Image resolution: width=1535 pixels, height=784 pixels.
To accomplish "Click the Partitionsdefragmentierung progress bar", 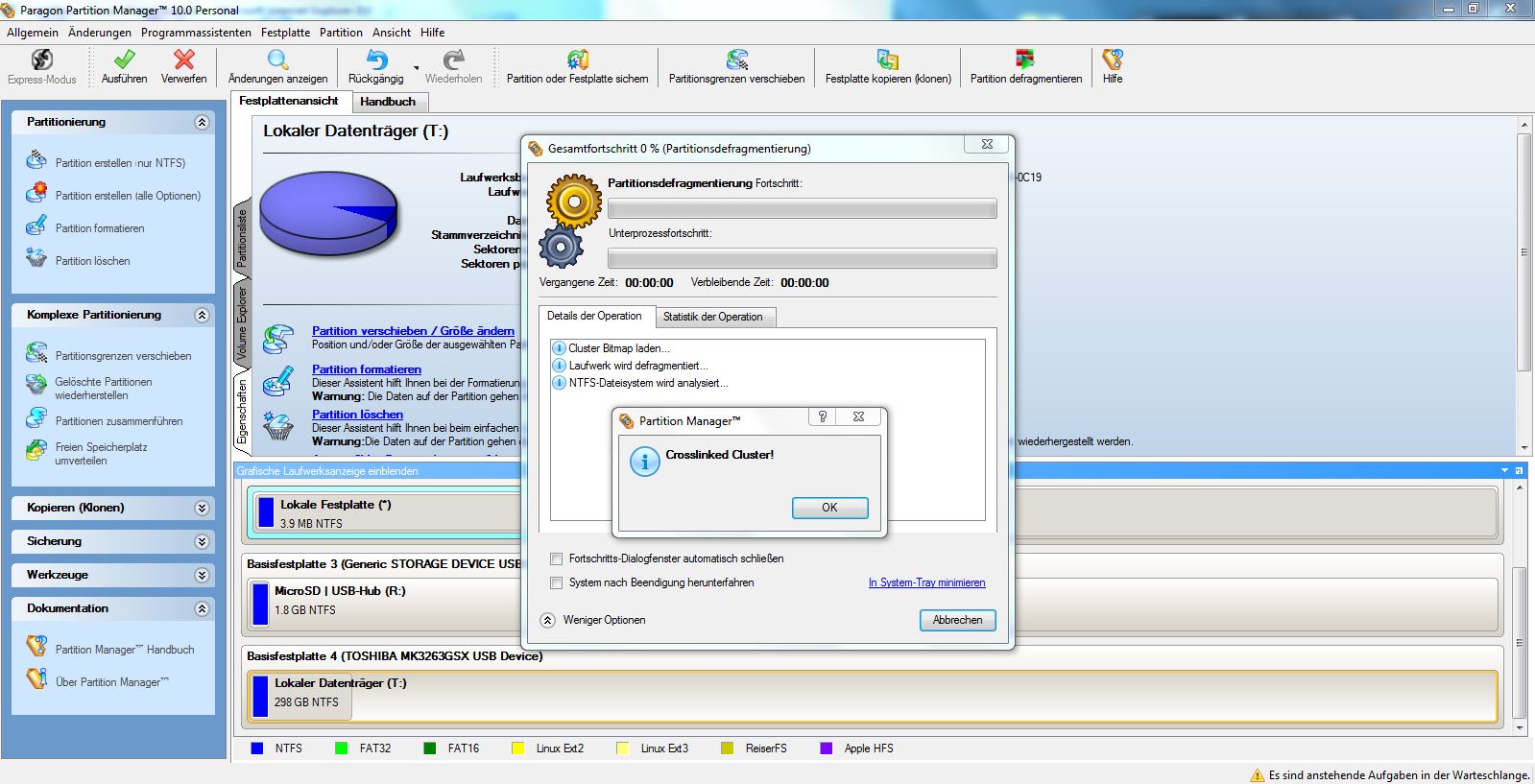I will [802, 208].
